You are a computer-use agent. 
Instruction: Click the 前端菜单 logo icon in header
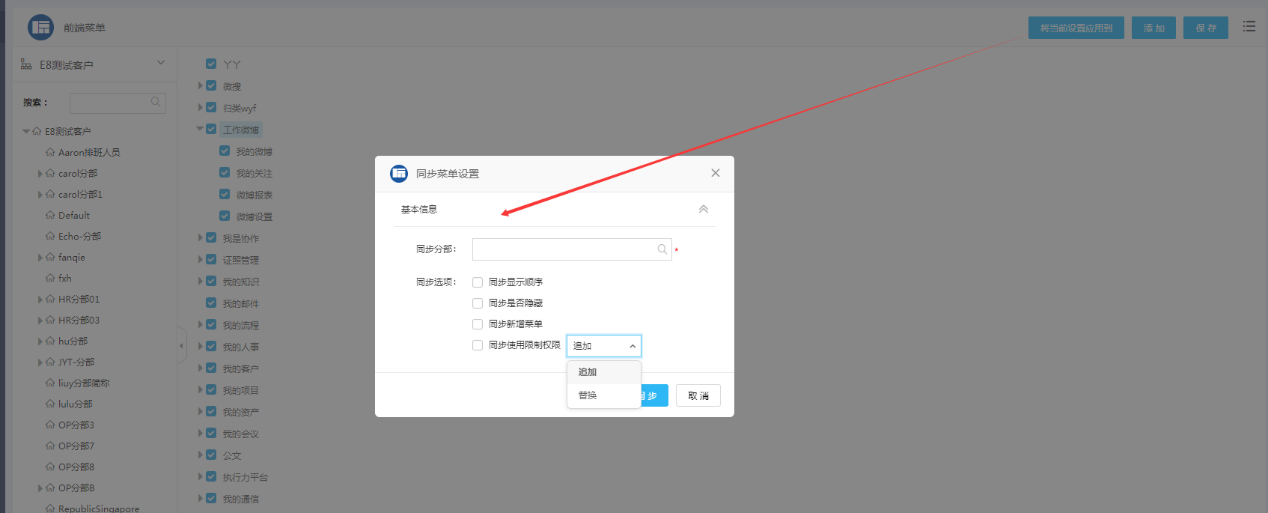(x=41, y=27)
